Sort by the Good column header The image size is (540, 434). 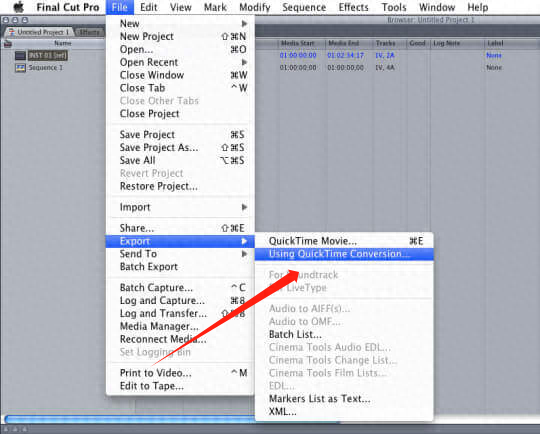click(418, 43)
